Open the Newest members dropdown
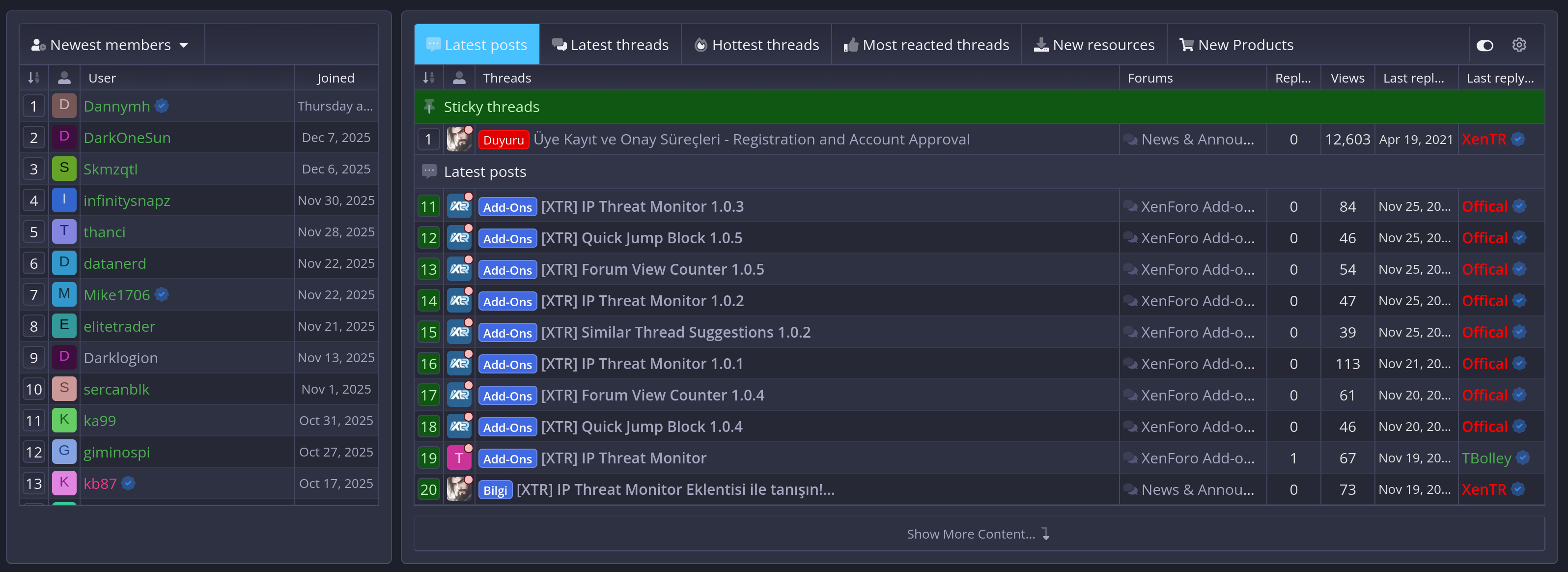The height and width of the screenshot is (572, 1568). [x=111, y=44]
